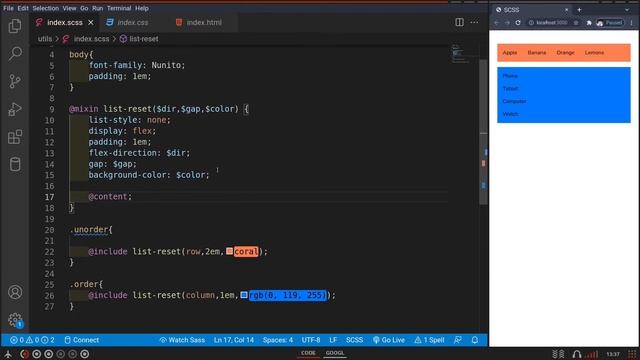Open the Terminal menu
Viewport: 640px width, 360px height.
tap(119, 8)
